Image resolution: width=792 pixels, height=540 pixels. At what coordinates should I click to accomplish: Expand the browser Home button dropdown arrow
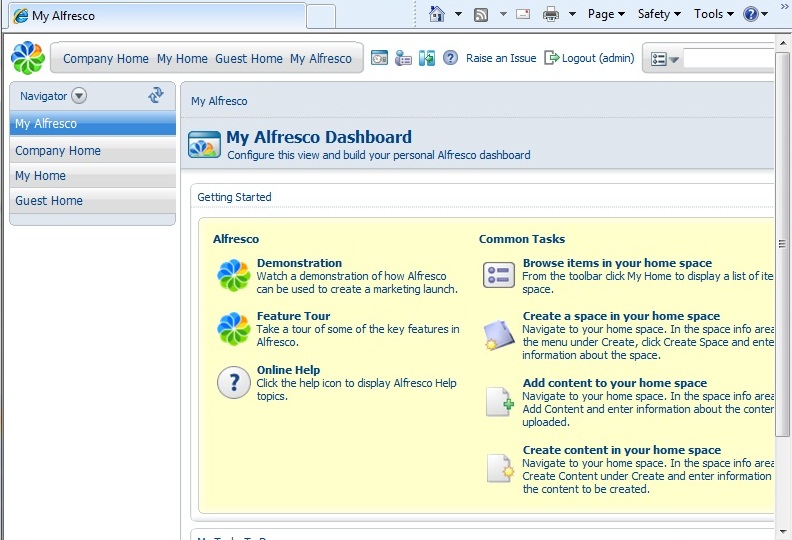point(458,14)
